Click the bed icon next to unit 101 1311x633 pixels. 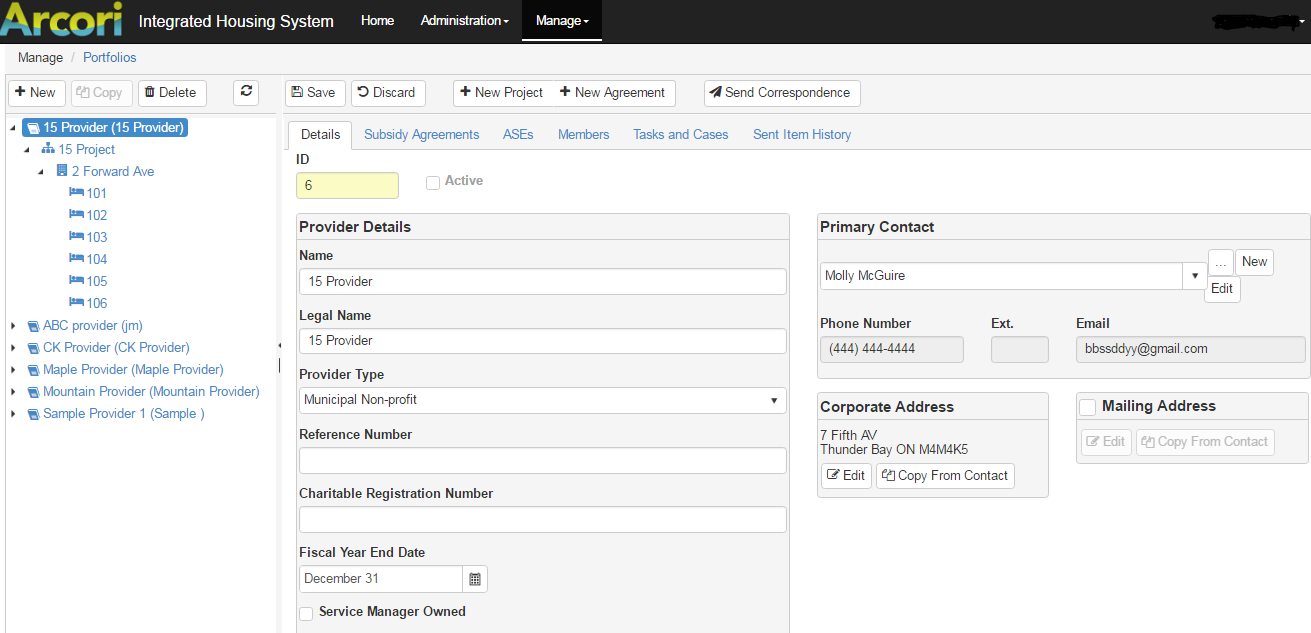(76, 193)
